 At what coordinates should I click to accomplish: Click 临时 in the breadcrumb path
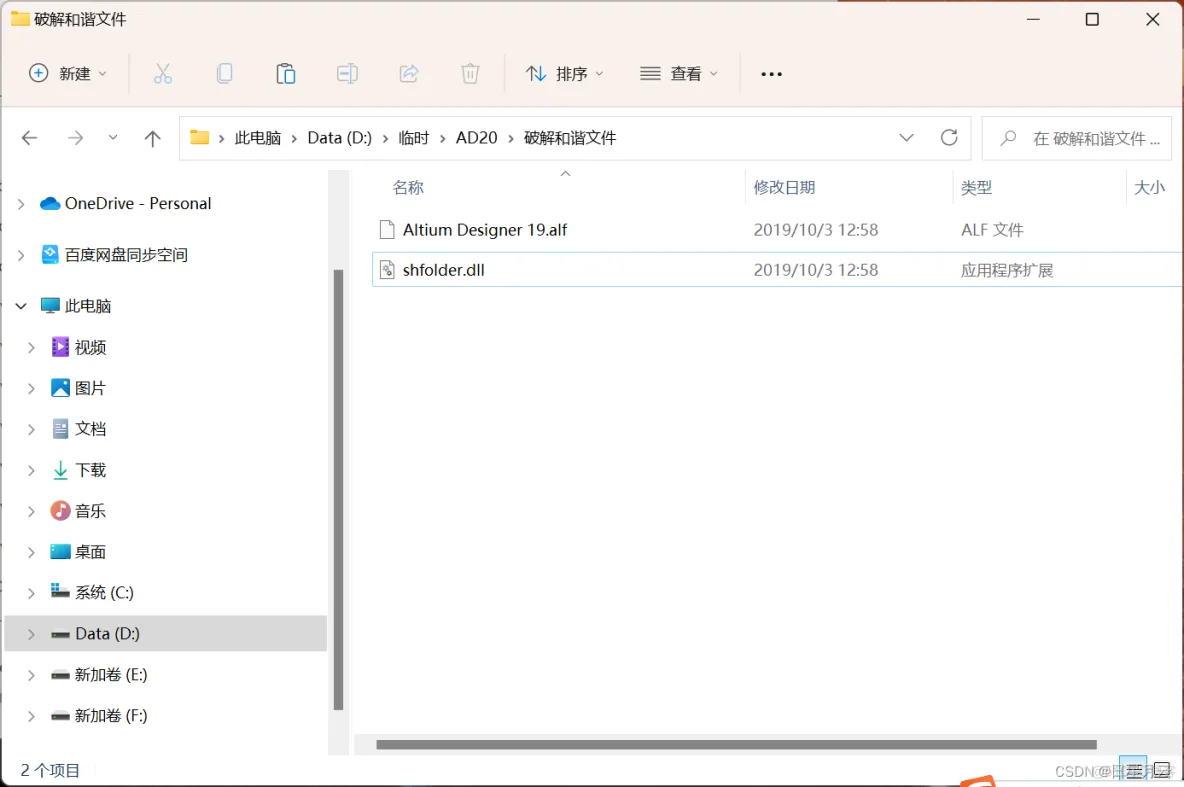414,137
